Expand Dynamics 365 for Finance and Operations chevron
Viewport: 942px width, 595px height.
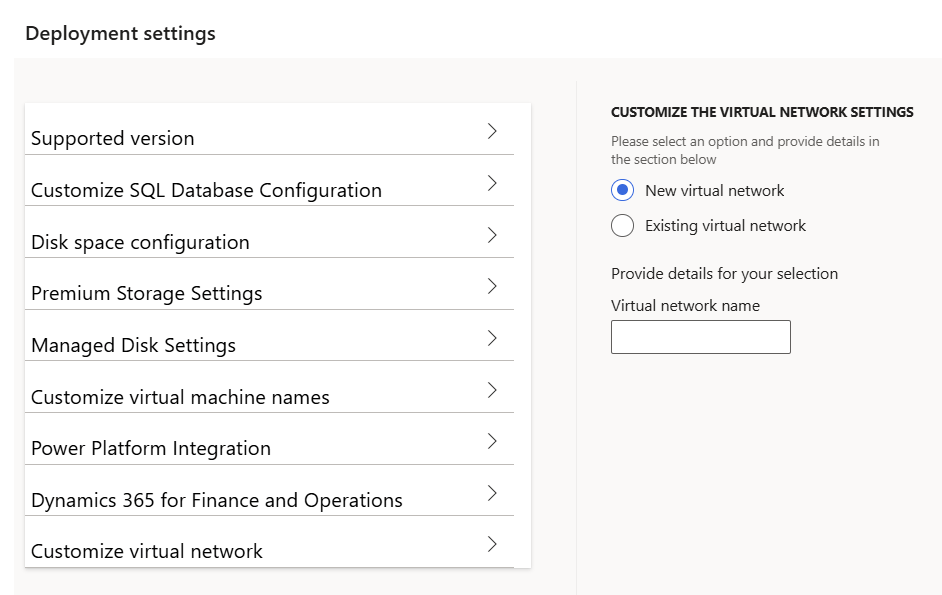(x=492, y=493)
